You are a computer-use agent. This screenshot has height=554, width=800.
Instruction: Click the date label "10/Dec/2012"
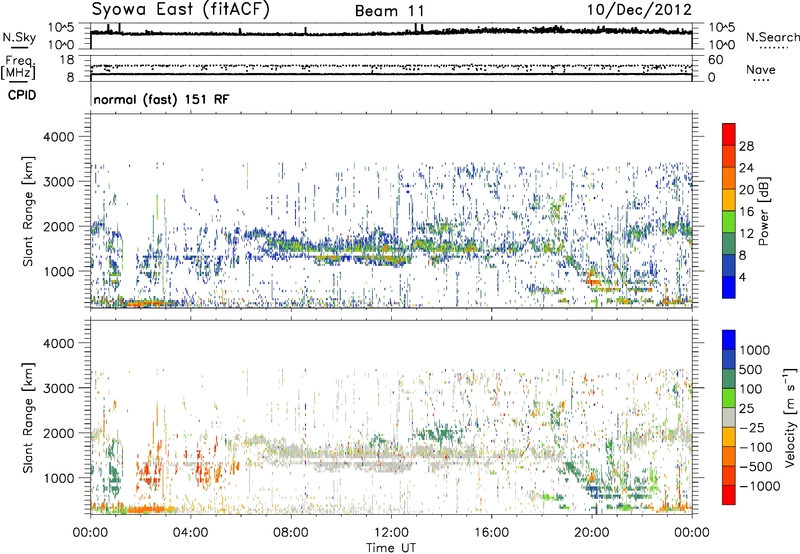639,10
